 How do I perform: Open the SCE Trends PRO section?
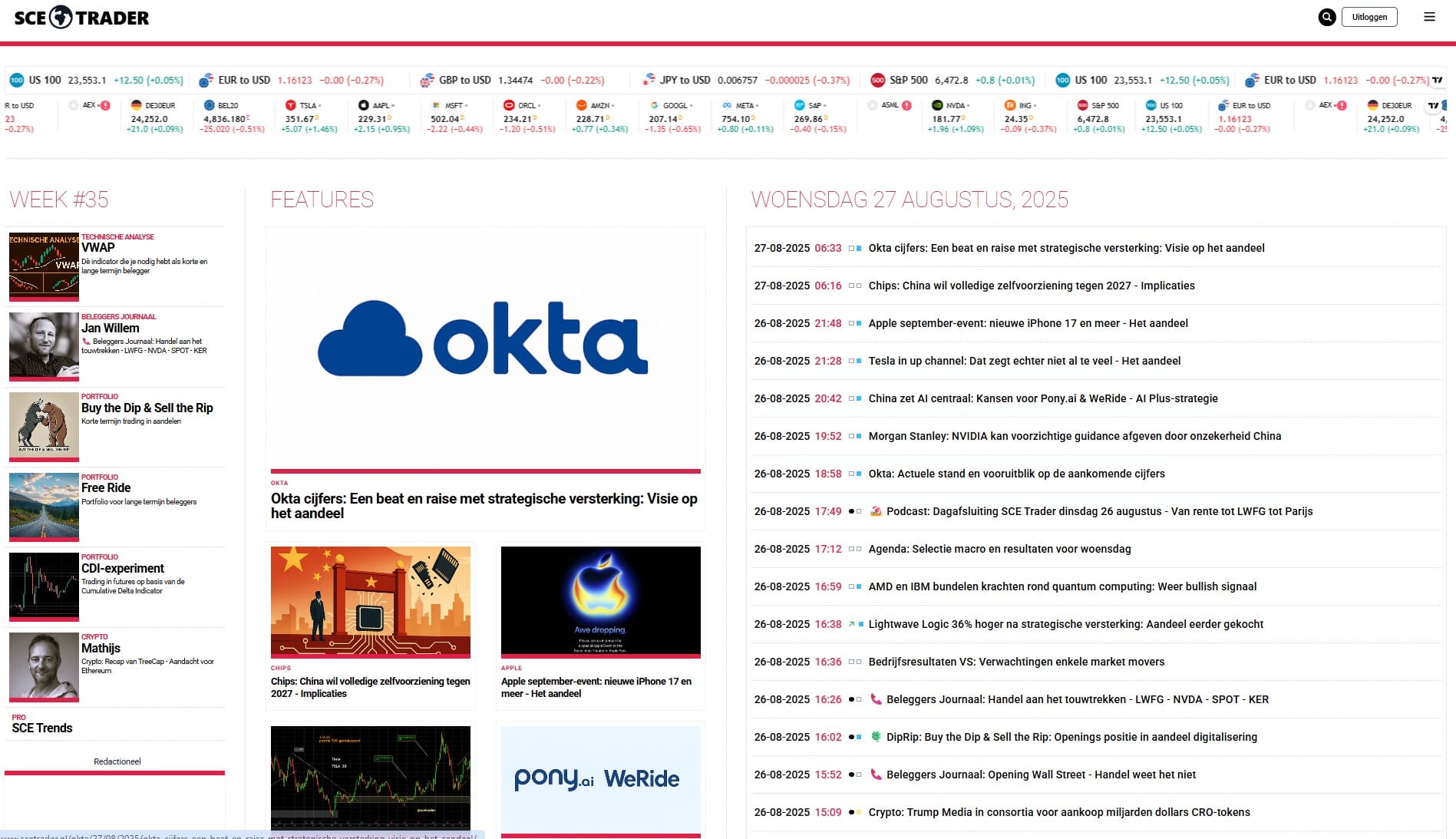tap(42, 728)
